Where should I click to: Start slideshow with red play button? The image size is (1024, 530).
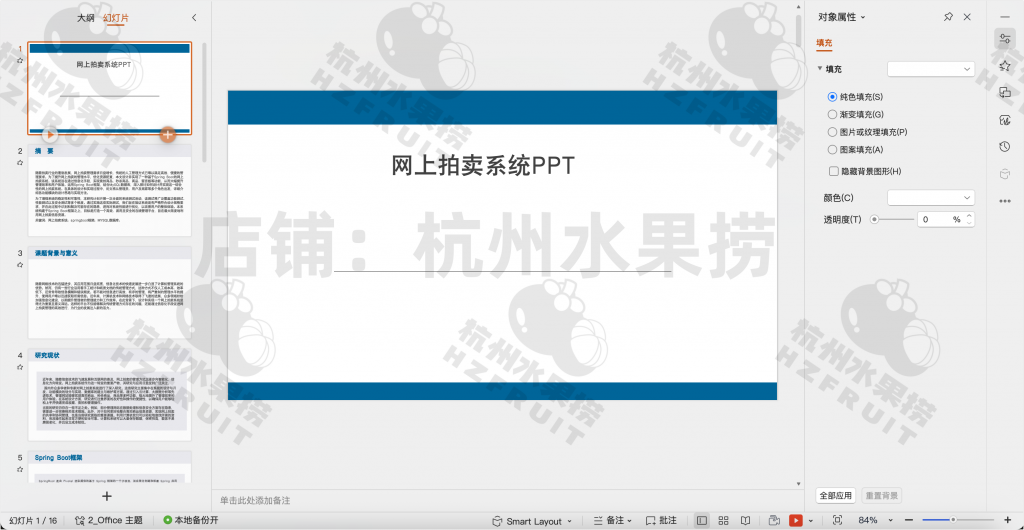(x=795, y=520)
